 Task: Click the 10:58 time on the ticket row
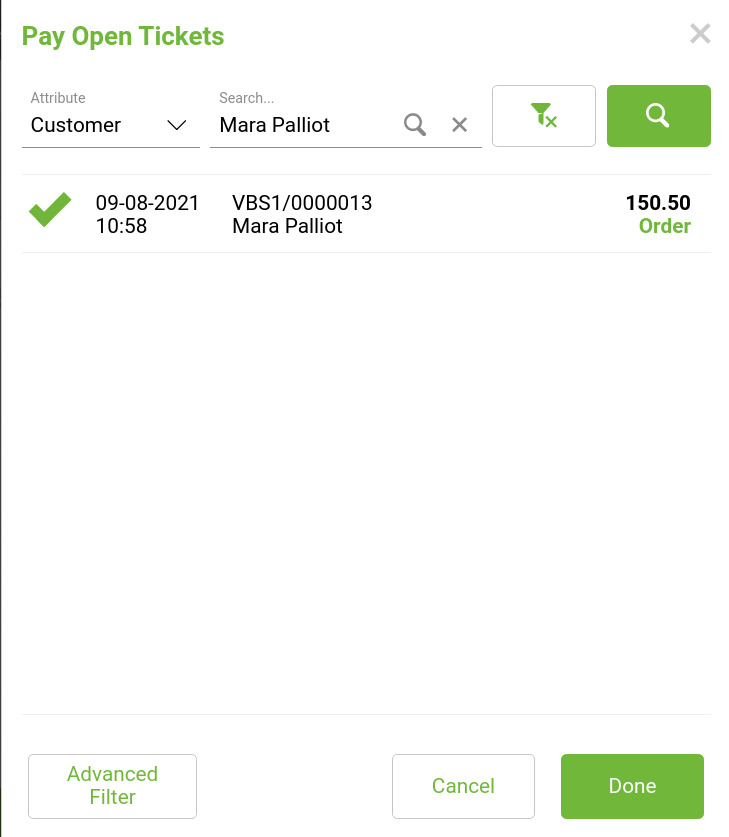(x=121, y=226)
